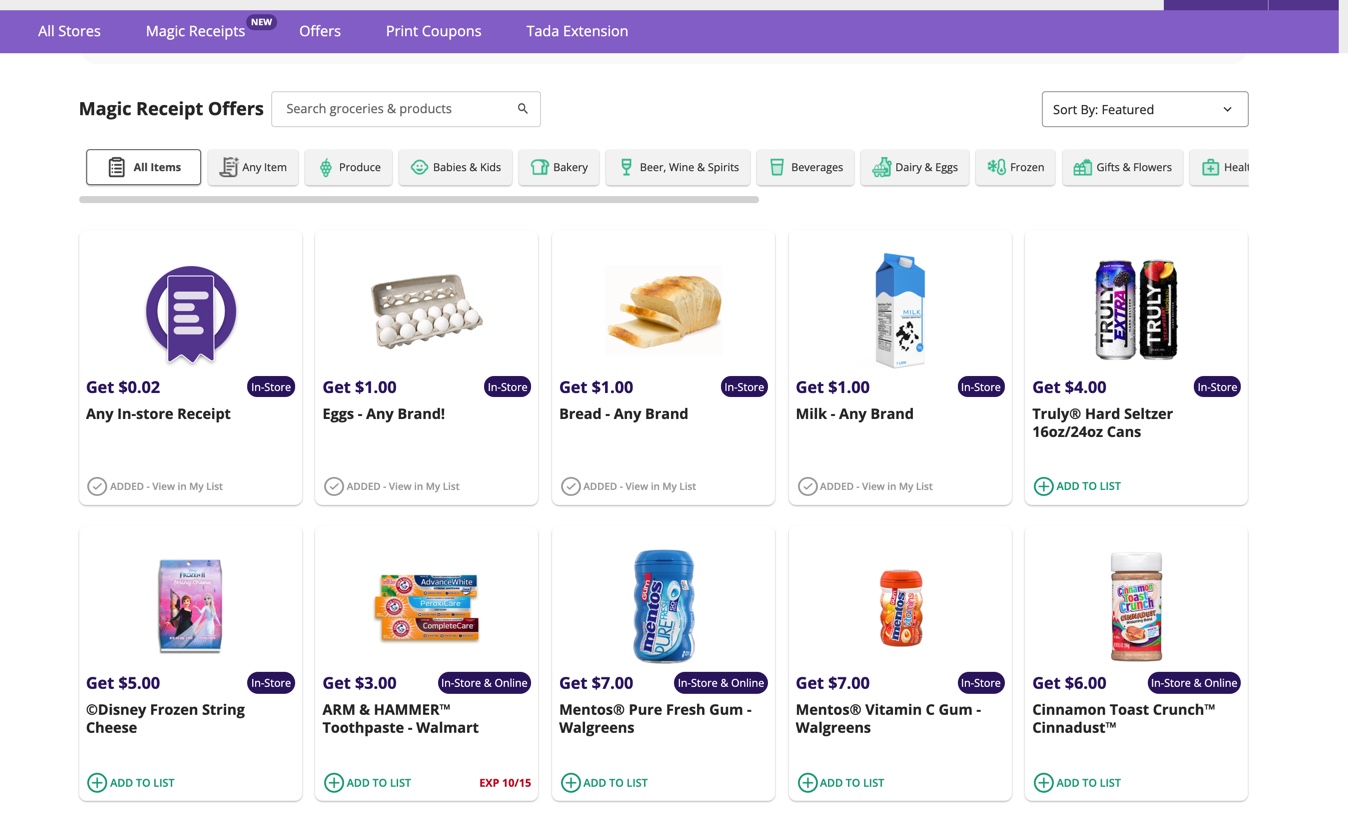Click the Beverages icon in the filter bar
This screenshot has width=1348, height=821.
pos(777,167)
